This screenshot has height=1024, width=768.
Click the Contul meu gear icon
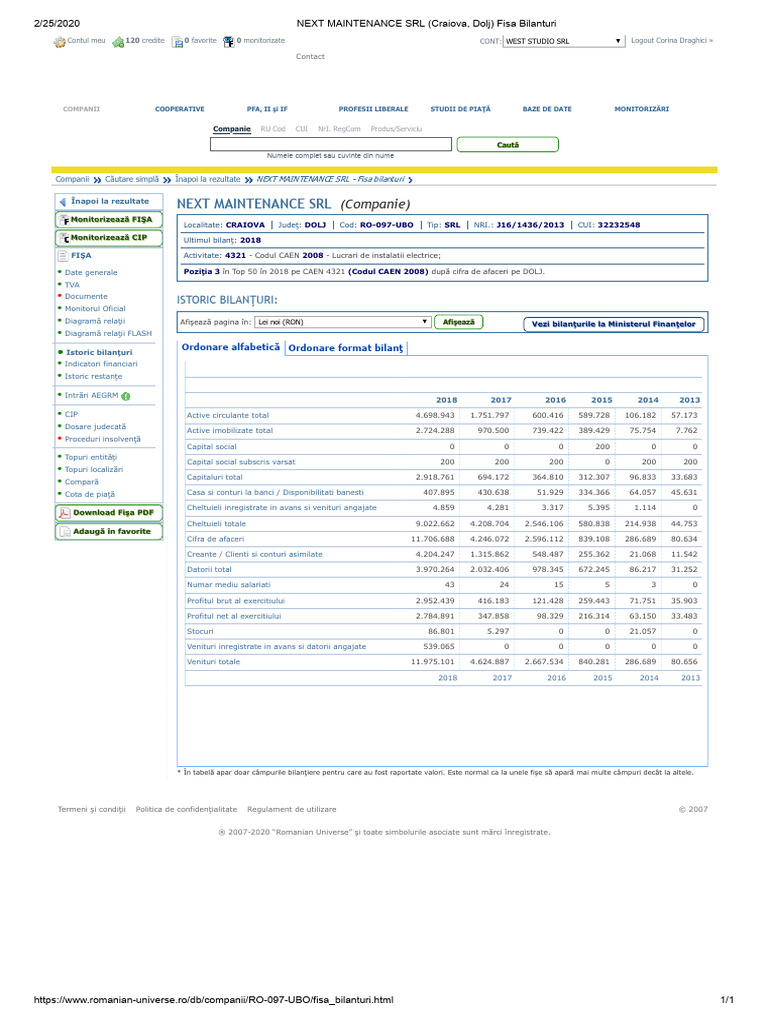pyautogui.click(x=59, y=42)
